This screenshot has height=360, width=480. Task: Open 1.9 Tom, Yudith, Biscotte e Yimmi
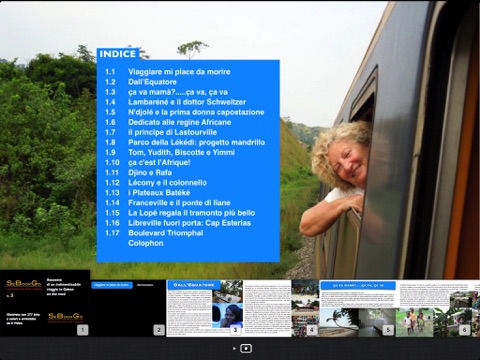[170, 152]
